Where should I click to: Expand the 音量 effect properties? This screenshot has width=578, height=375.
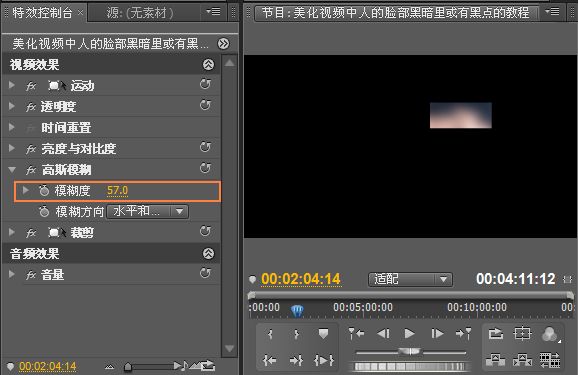12,274
